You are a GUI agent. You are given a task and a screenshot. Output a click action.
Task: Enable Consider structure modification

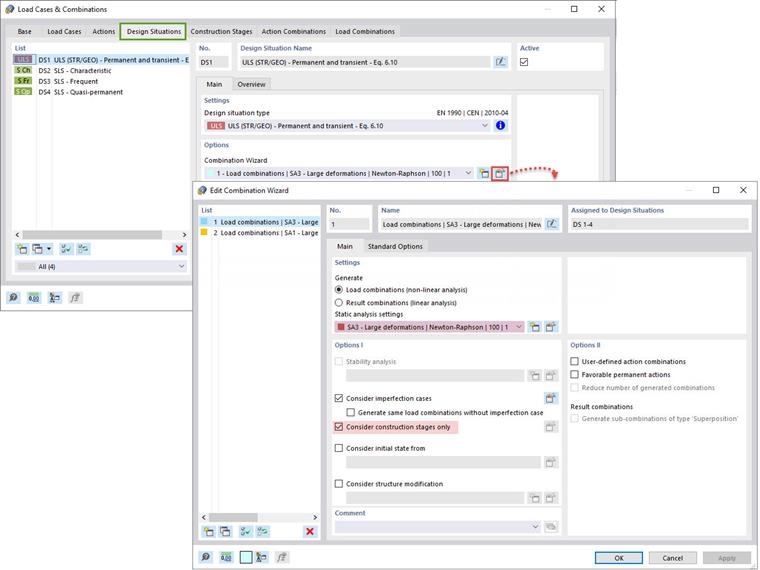point(339,484)
